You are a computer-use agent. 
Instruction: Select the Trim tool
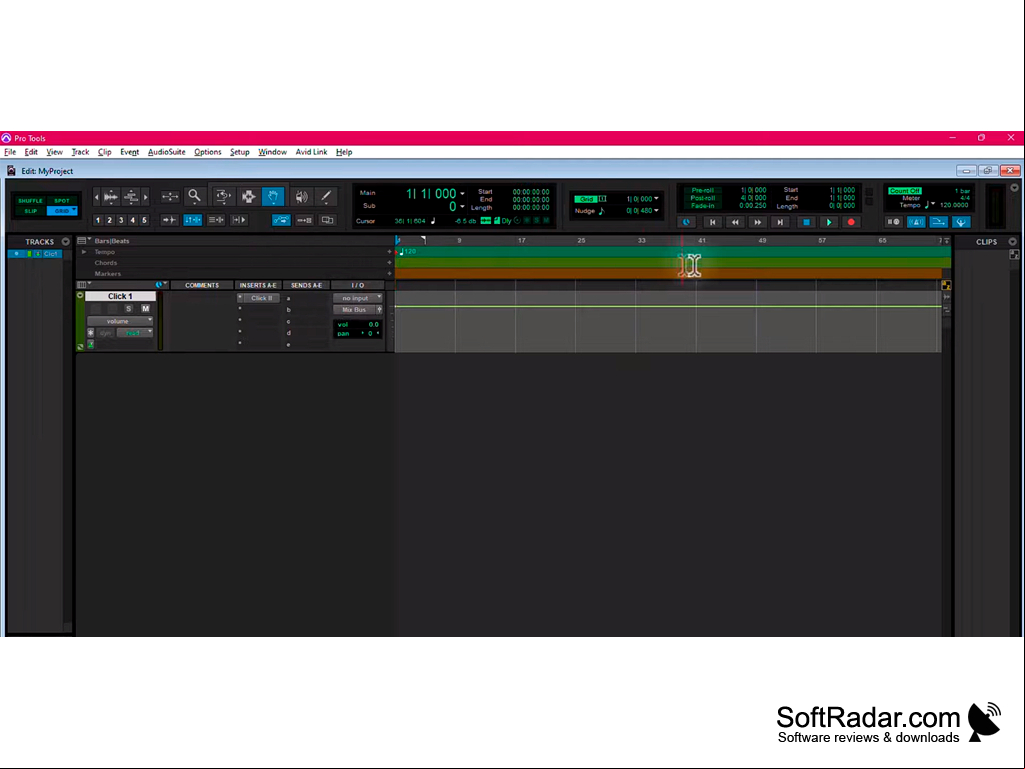(222, 196)
